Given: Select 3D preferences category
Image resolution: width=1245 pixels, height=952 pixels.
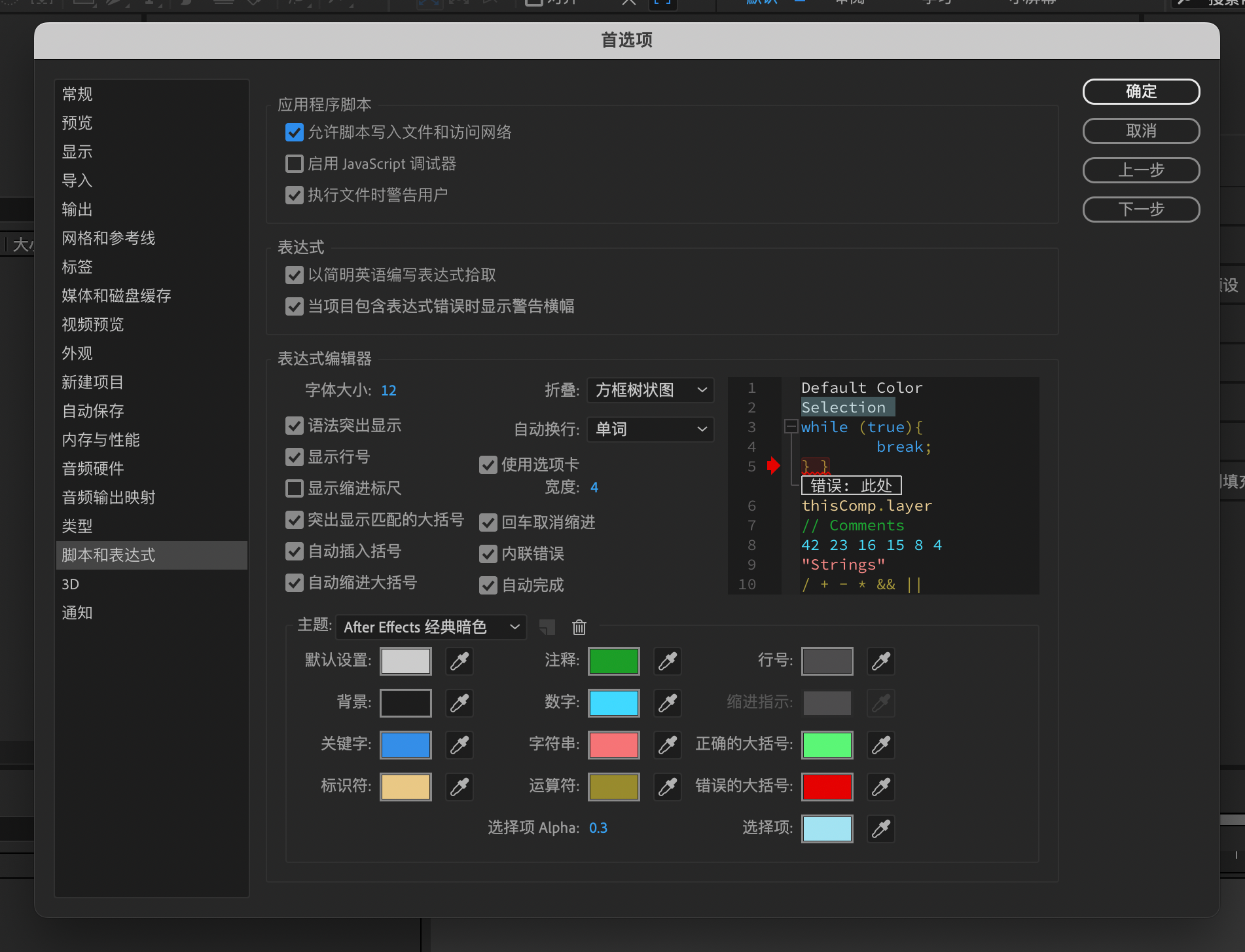Looking at the screenshot, I should point(151,584).
